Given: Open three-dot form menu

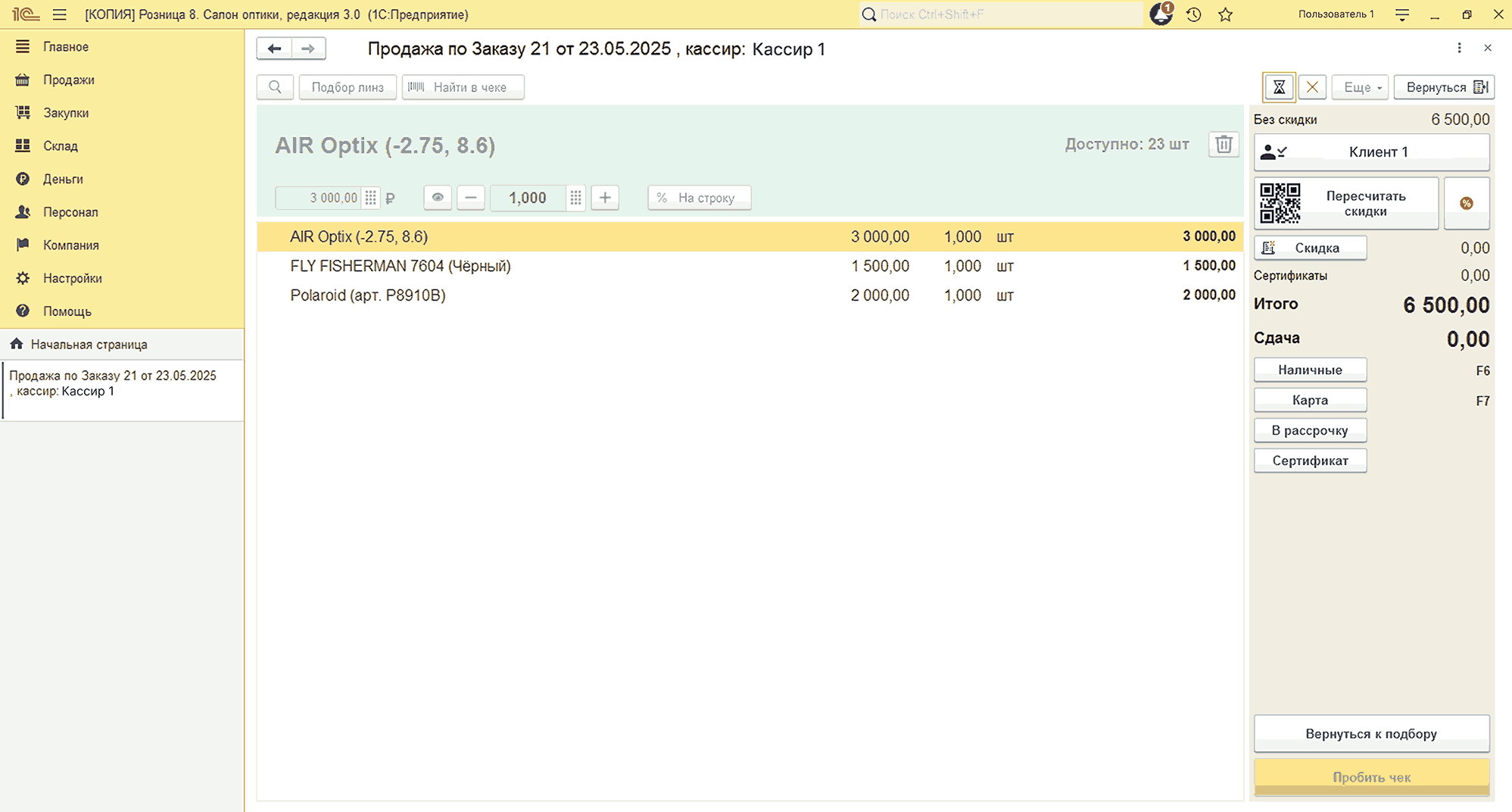Looking at the screenshot, I should coord(1459,48).
